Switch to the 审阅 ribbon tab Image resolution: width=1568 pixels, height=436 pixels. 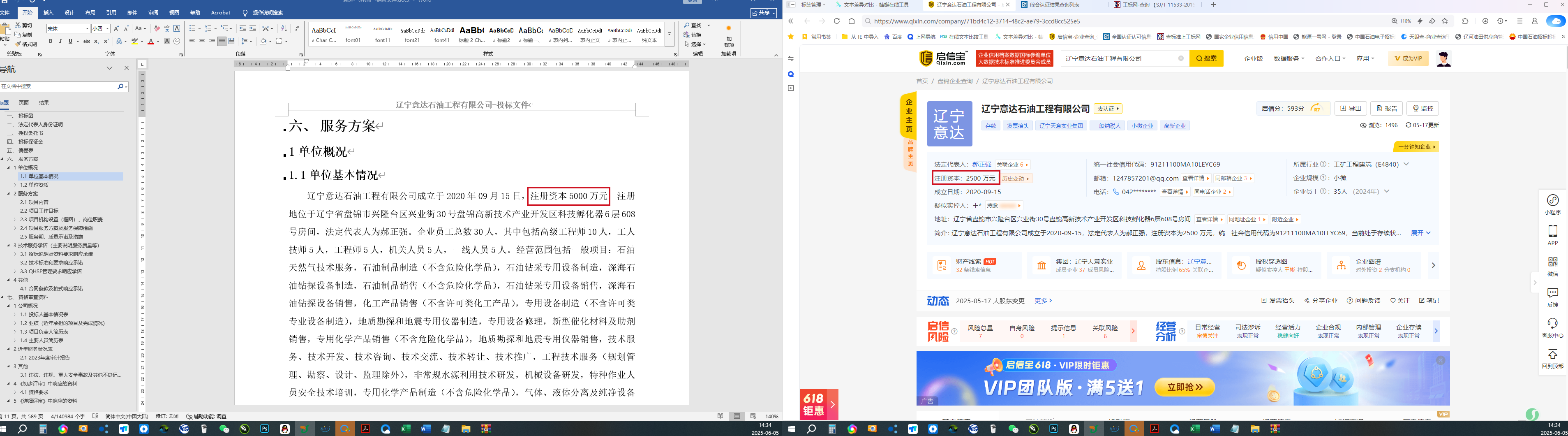[x=153, y=12]
